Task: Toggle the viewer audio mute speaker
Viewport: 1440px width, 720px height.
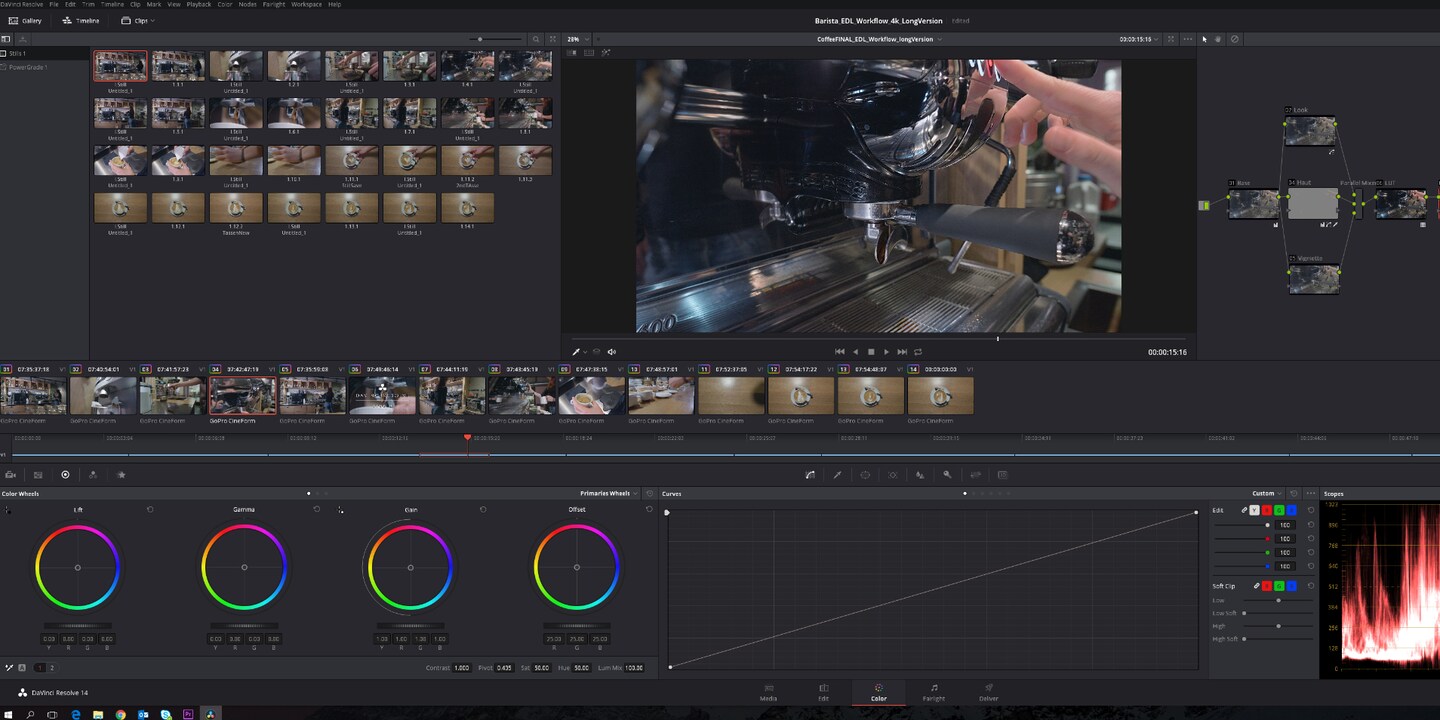Action: coord(611,352)
